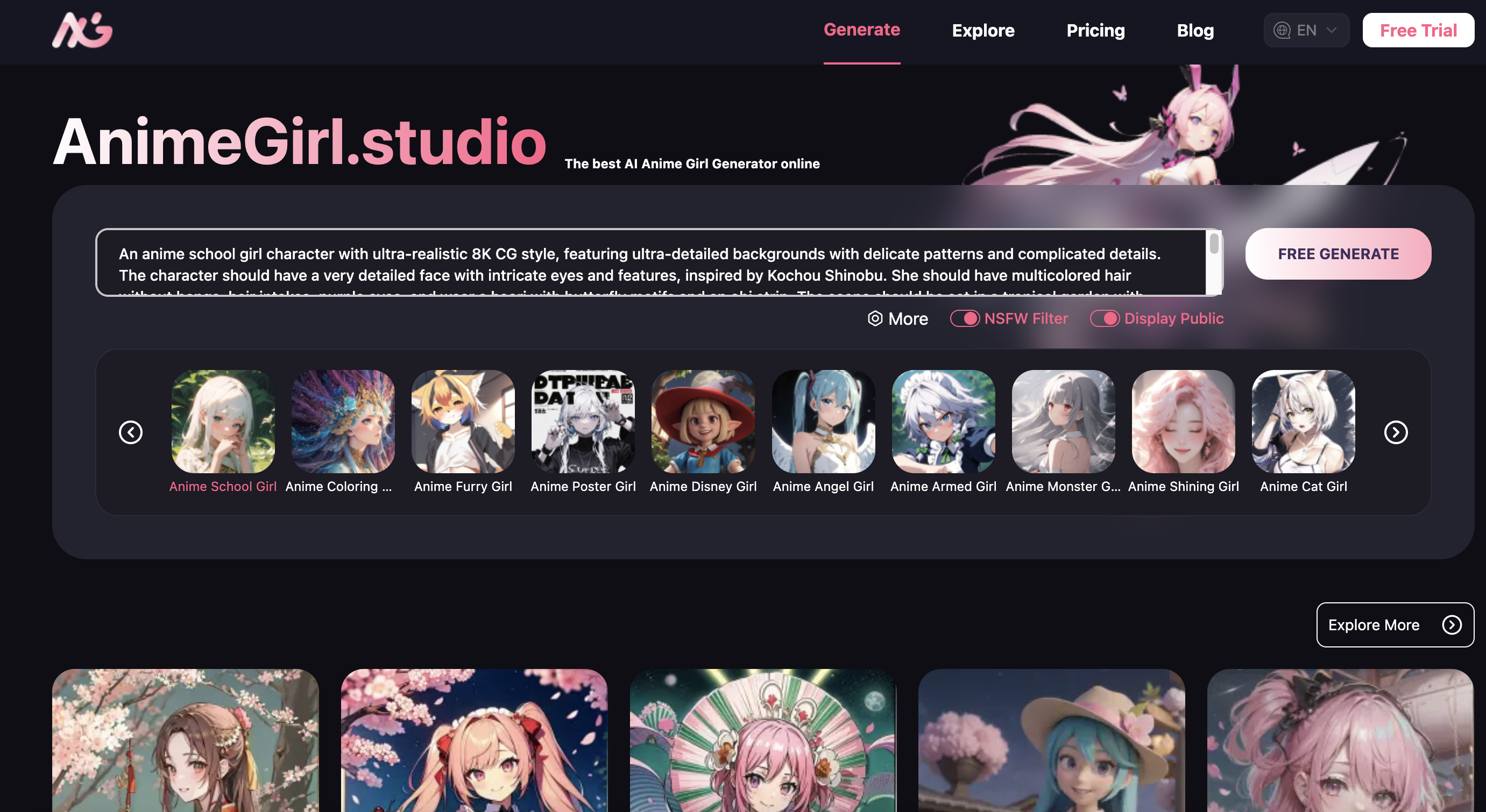Select the Anime Angel Girl style
Viewport: 1486px width, 812px height.
click(823, 422)
